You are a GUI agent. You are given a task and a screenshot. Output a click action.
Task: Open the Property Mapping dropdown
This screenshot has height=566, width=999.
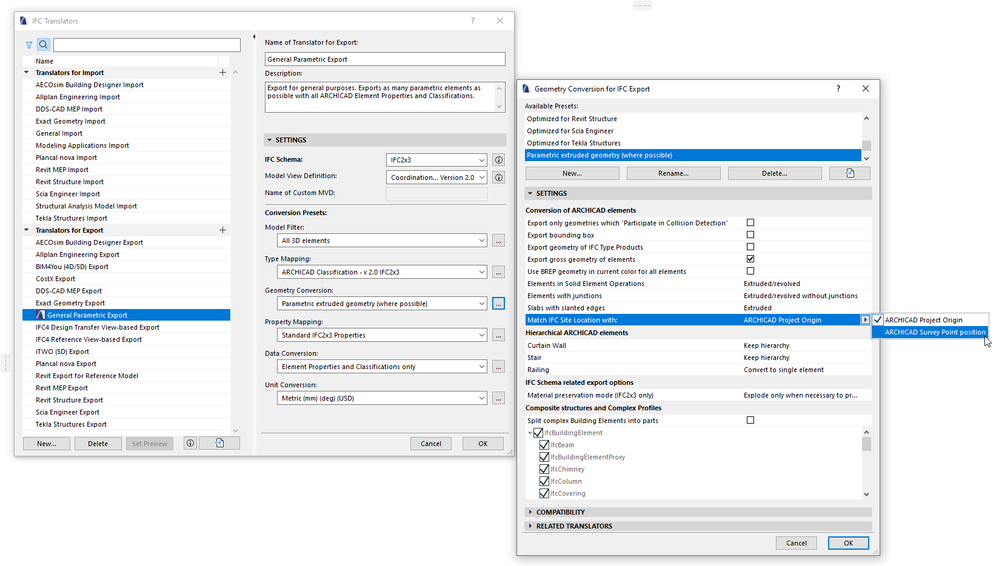[x=382, y=335]
